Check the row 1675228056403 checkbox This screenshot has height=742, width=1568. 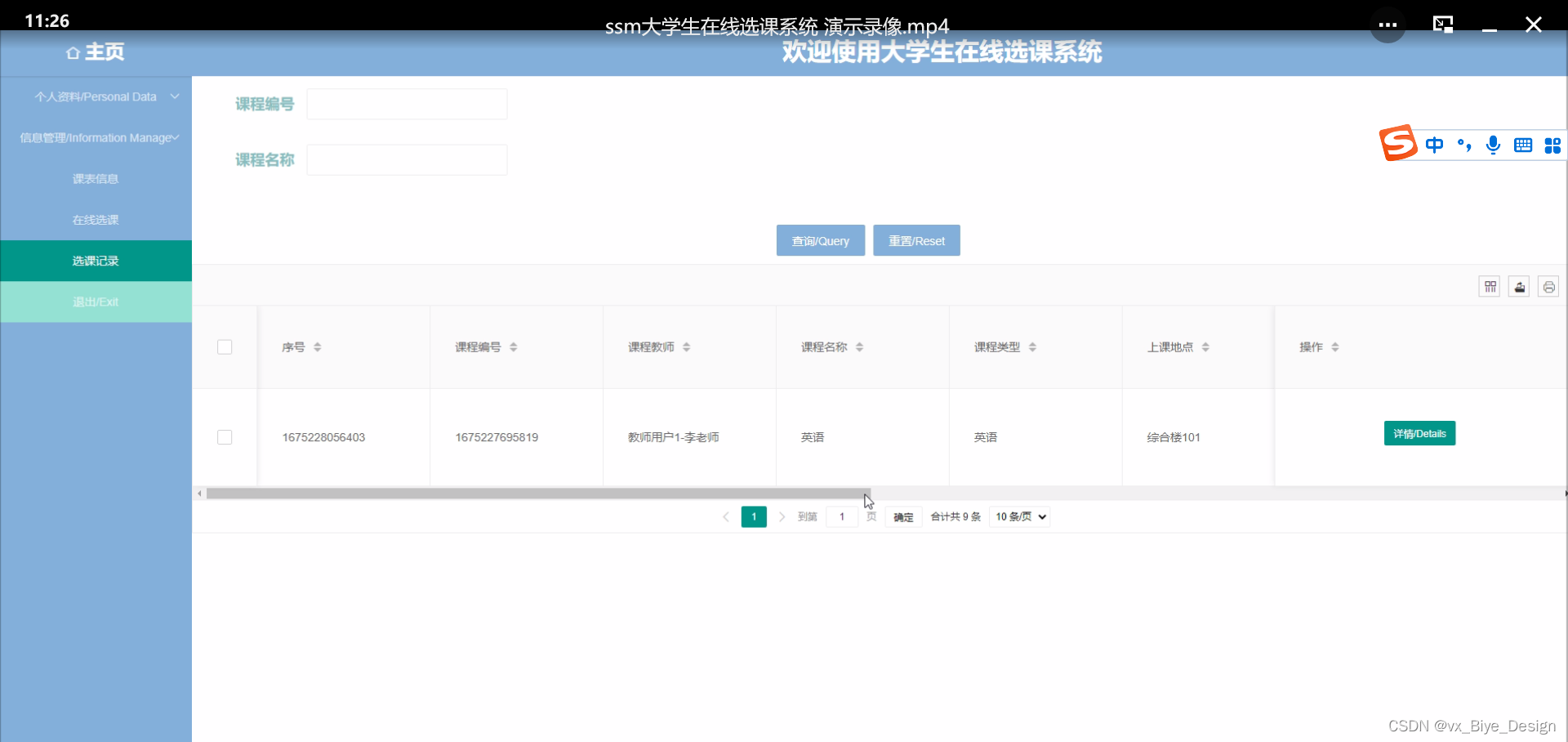pyautogui.click(x=225, y=437)
